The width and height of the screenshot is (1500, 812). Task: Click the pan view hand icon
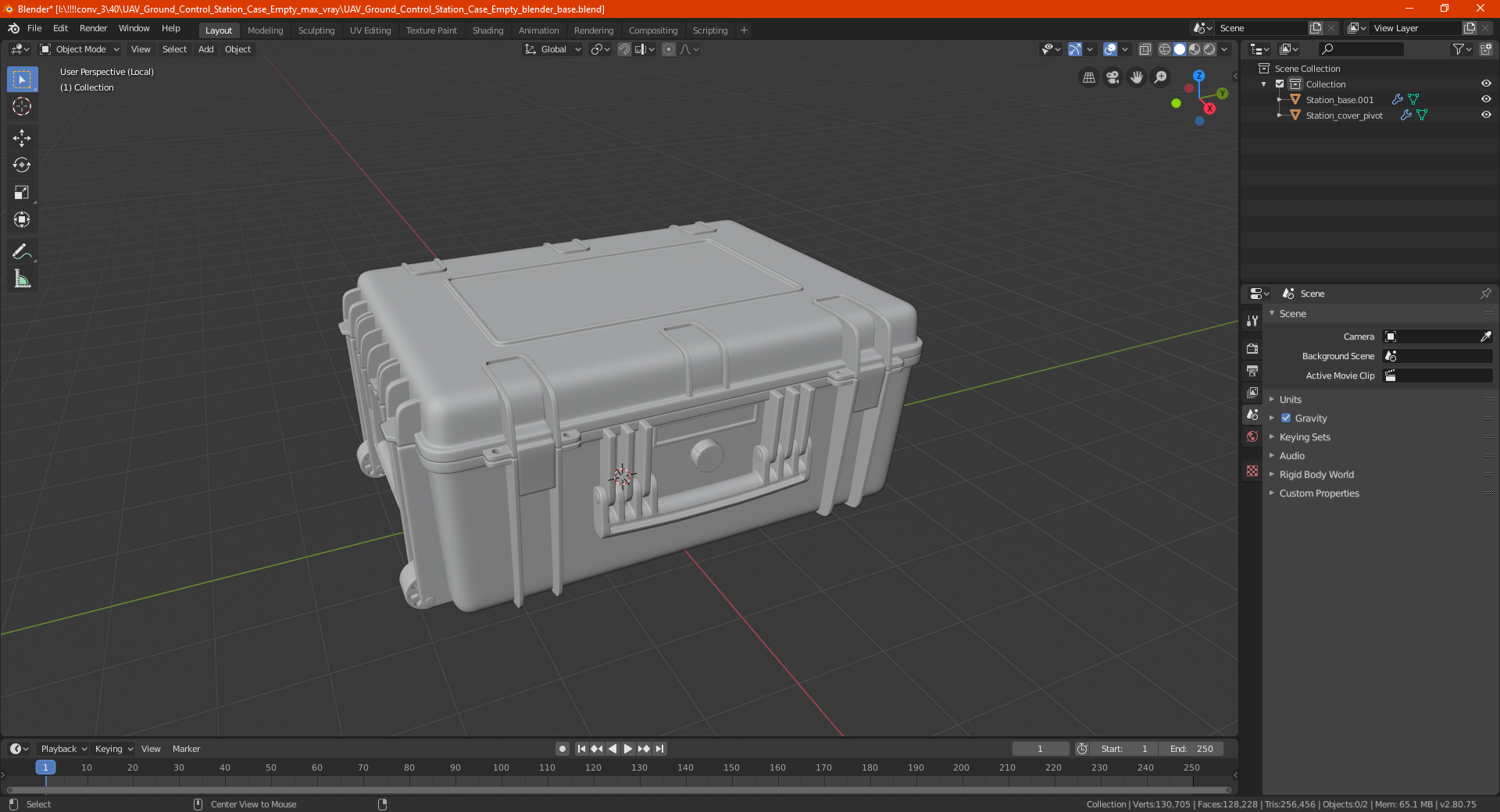tap(1137, 77)
